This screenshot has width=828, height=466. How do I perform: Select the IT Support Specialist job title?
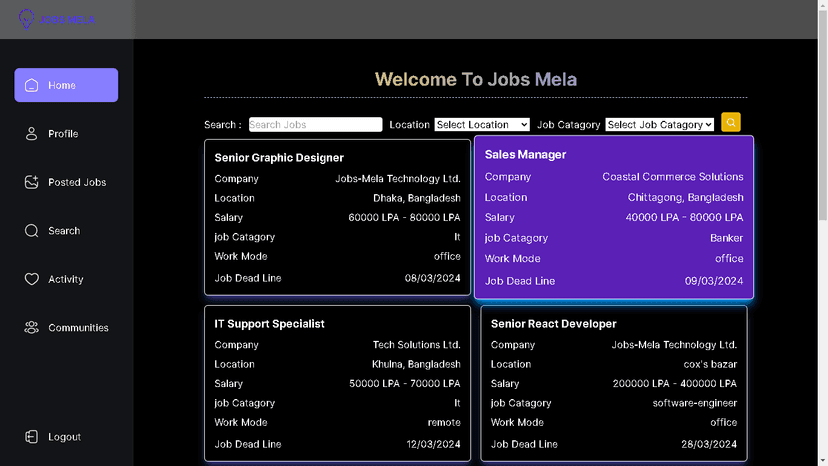click(x=269, y=324)
